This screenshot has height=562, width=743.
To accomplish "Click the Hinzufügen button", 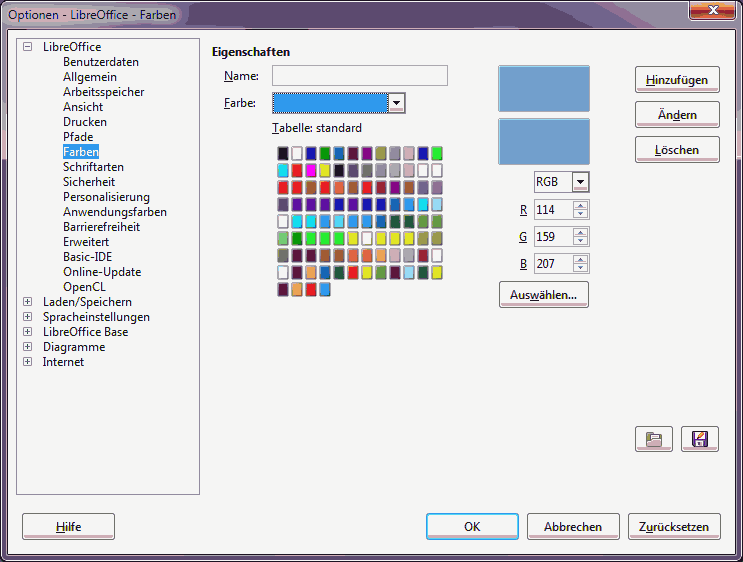I will point(677,80).
